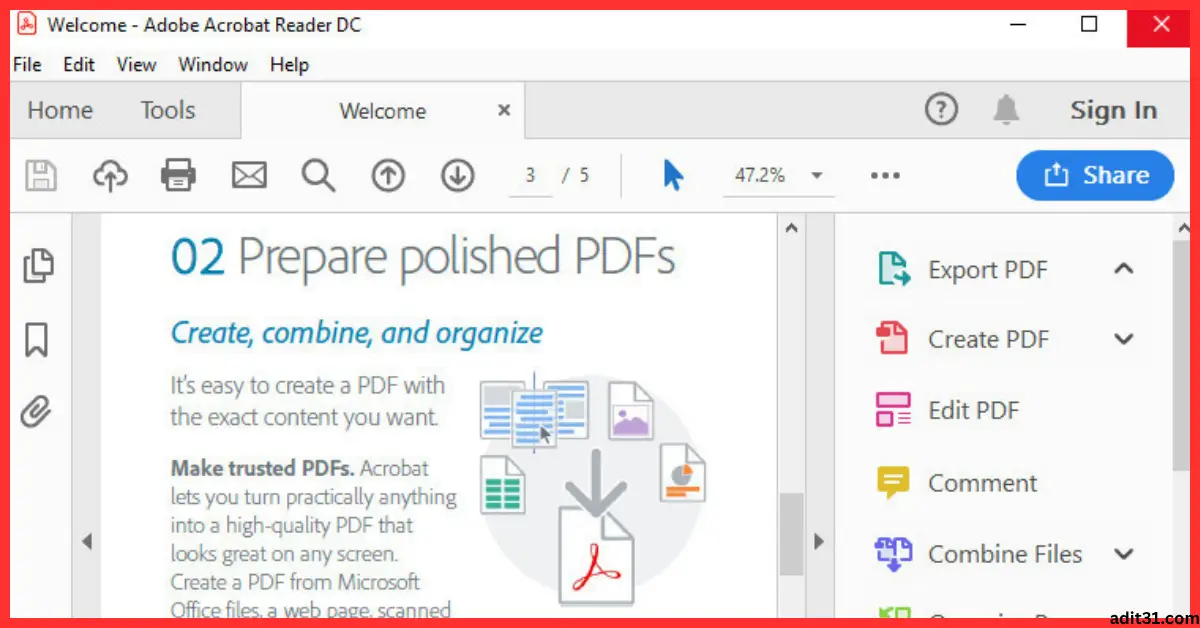The image size is (1200, 628).
Task: Open more tools three-dots icon
Action: [885, 176]
